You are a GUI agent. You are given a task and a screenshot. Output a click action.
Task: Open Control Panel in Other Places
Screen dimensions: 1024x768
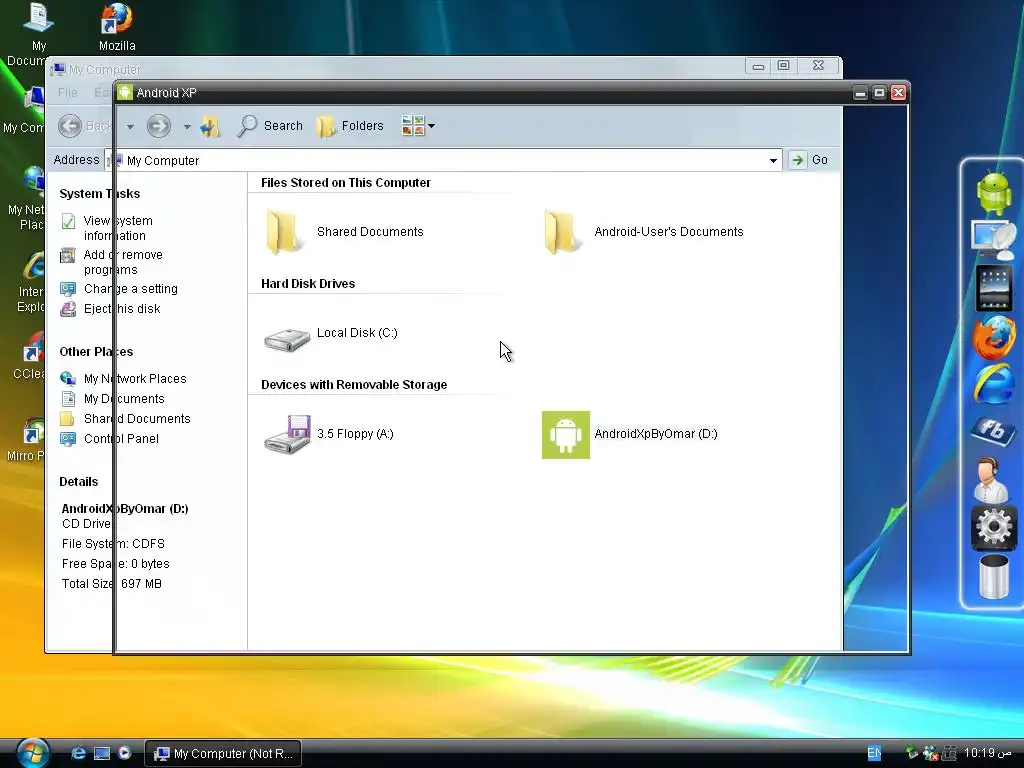(x=121, y=439)
